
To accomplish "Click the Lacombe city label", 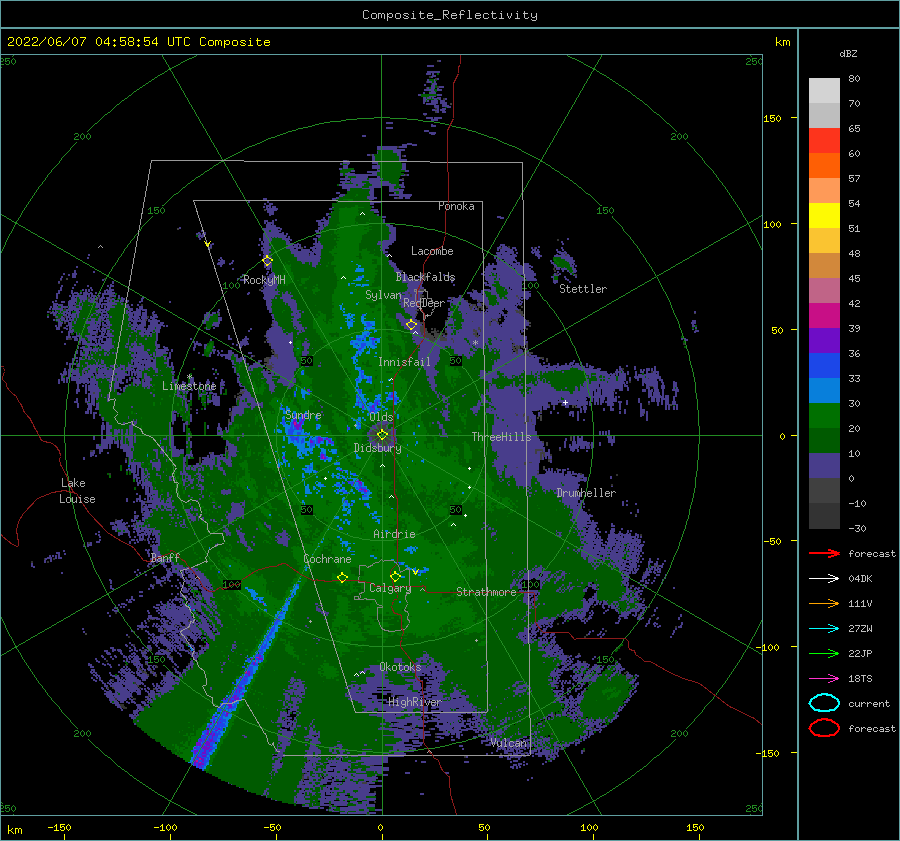I will click(432, 251).
